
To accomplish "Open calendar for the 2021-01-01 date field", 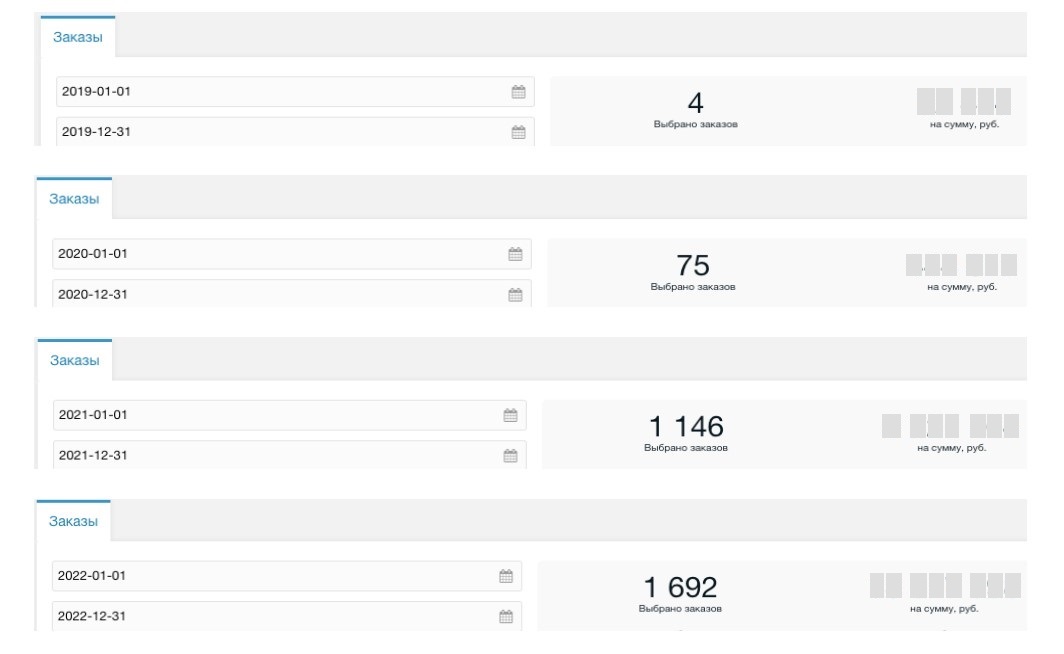I will (510, 415).
